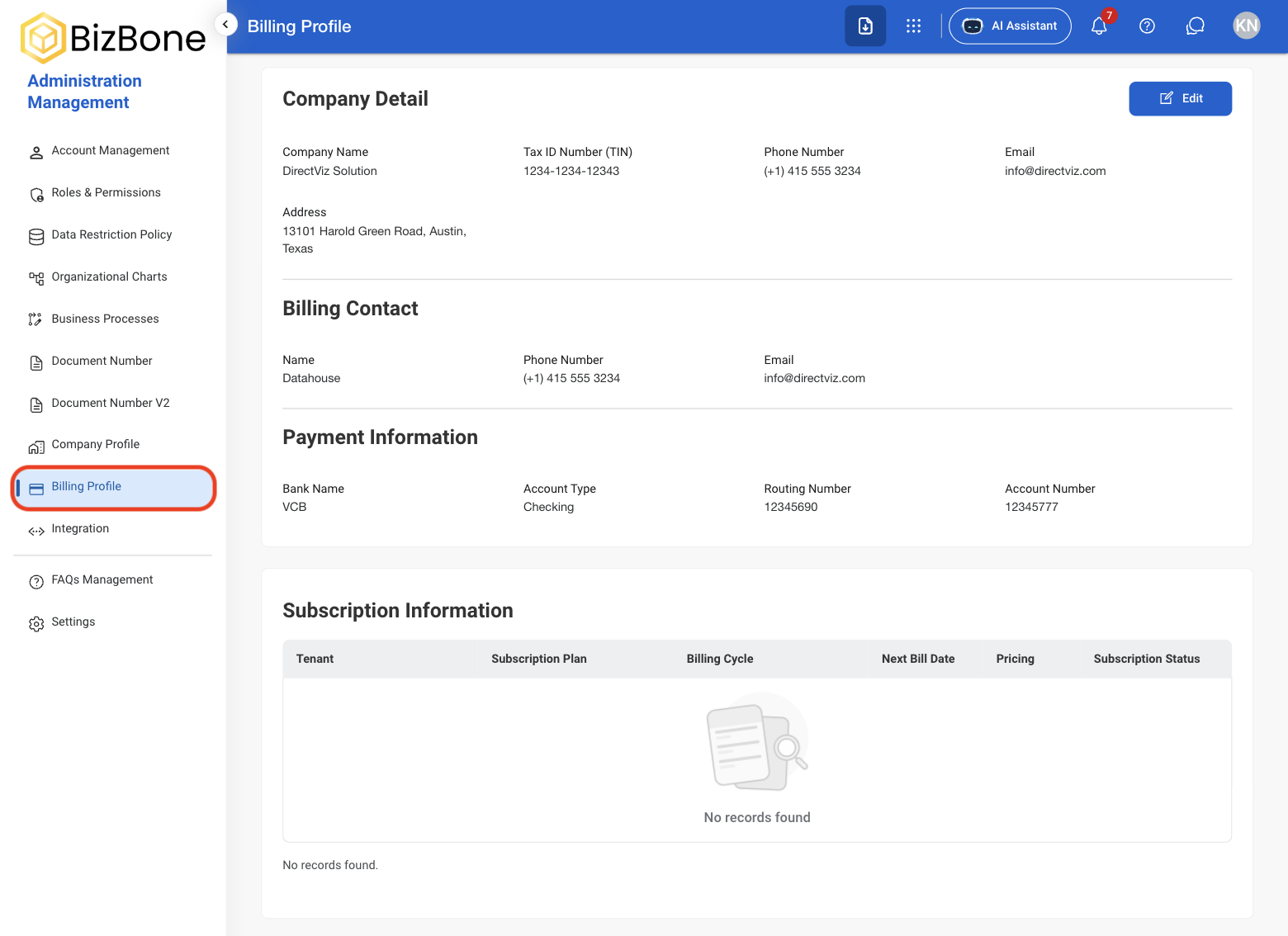
Task: Click the No records found illustration
Action: coord(757,742)
